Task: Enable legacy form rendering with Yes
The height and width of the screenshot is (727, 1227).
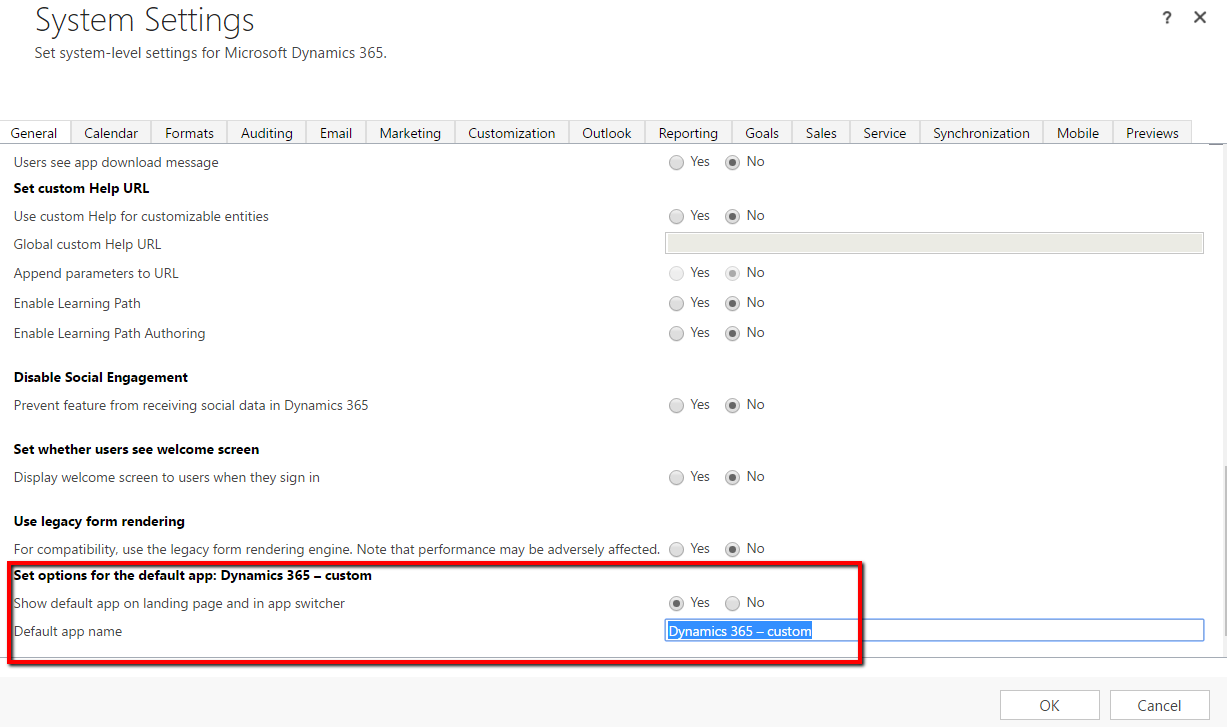Action: pyautogui.click(x=677, y=549)
